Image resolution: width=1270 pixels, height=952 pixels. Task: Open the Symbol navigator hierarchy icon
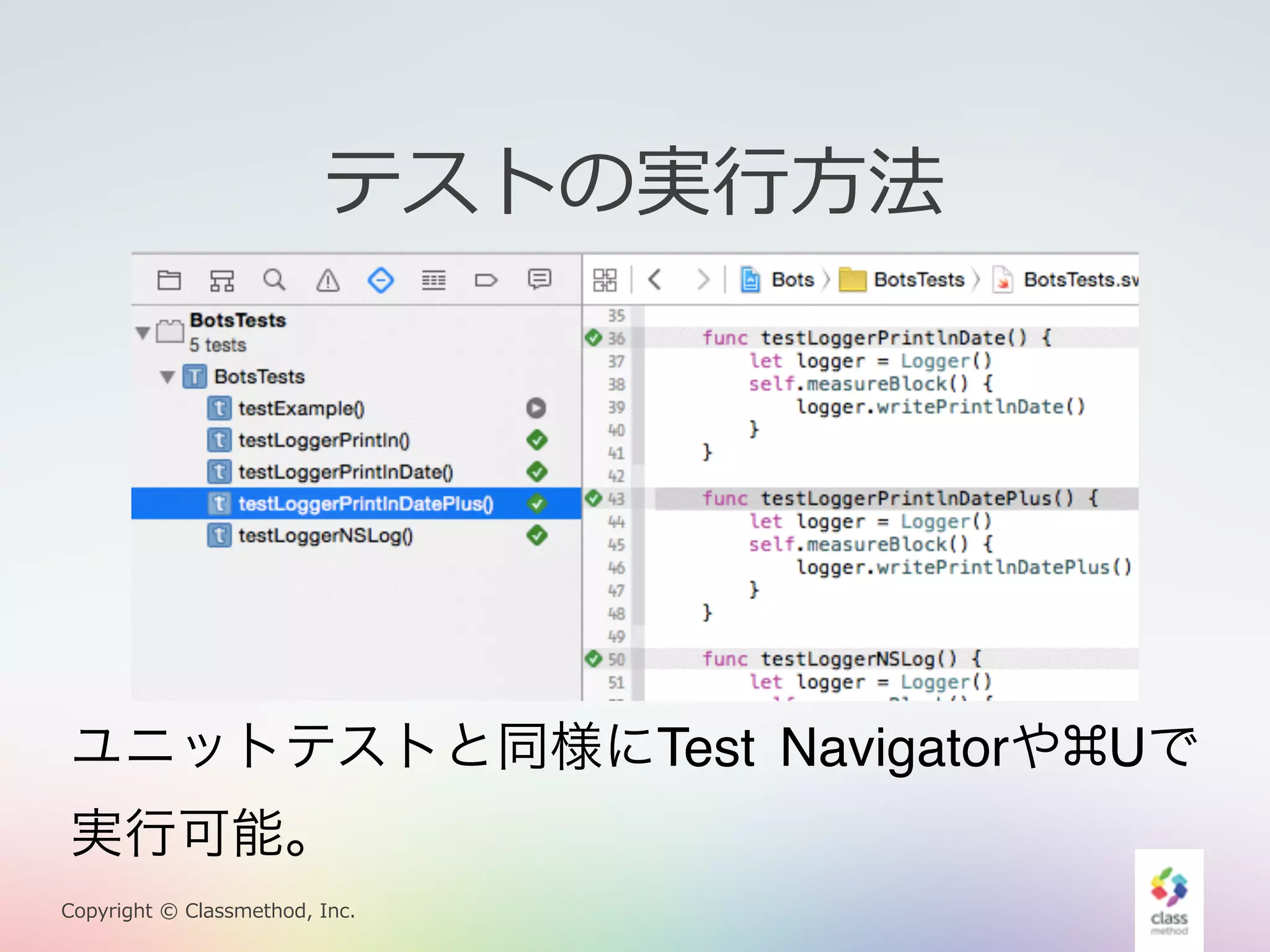coord(221,280)
